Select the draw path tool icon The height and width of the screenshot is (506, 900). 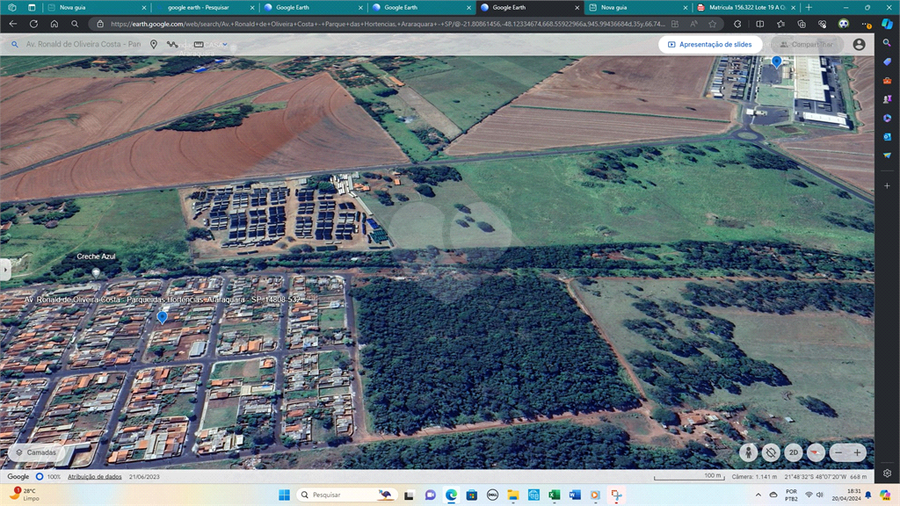(173, 44)
